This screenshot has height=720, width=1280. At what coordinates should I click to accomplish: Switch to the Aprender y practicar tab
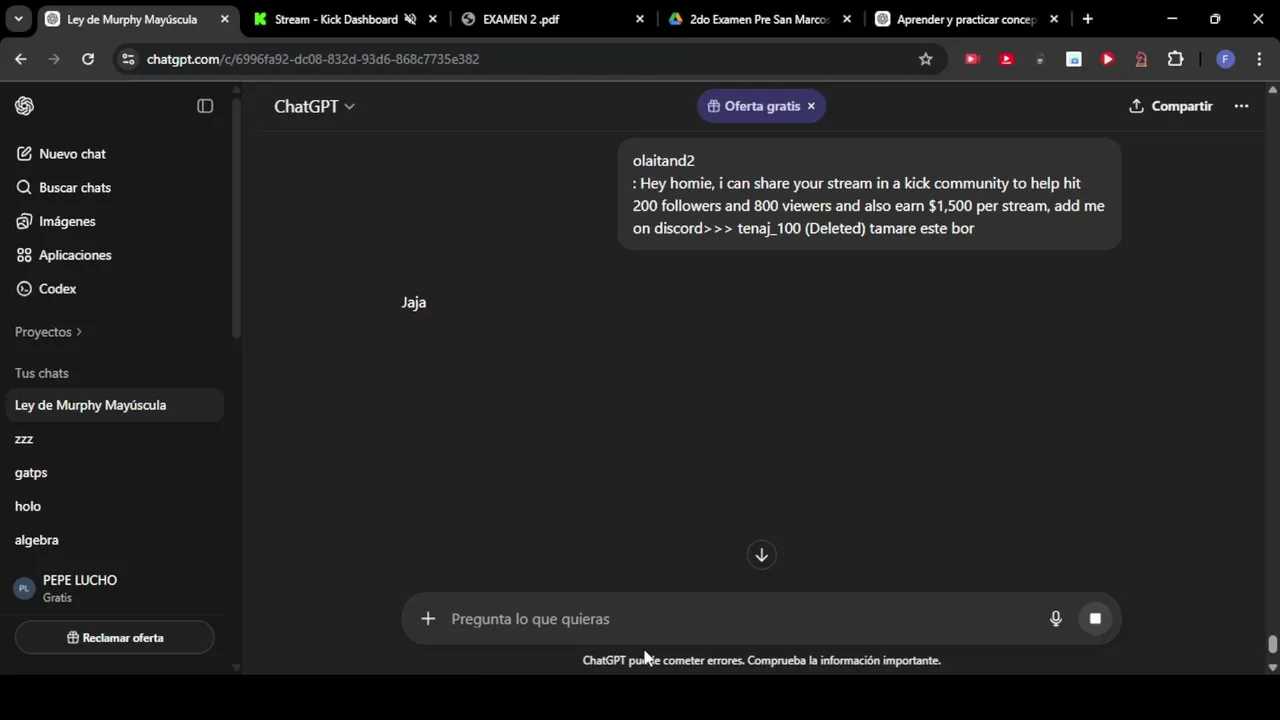[x=965, y=19]
